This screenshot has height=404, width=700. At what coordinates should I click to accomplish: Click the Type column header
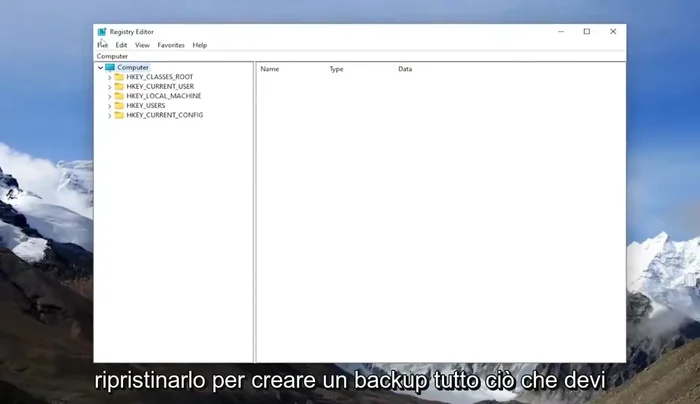point(336,69)
